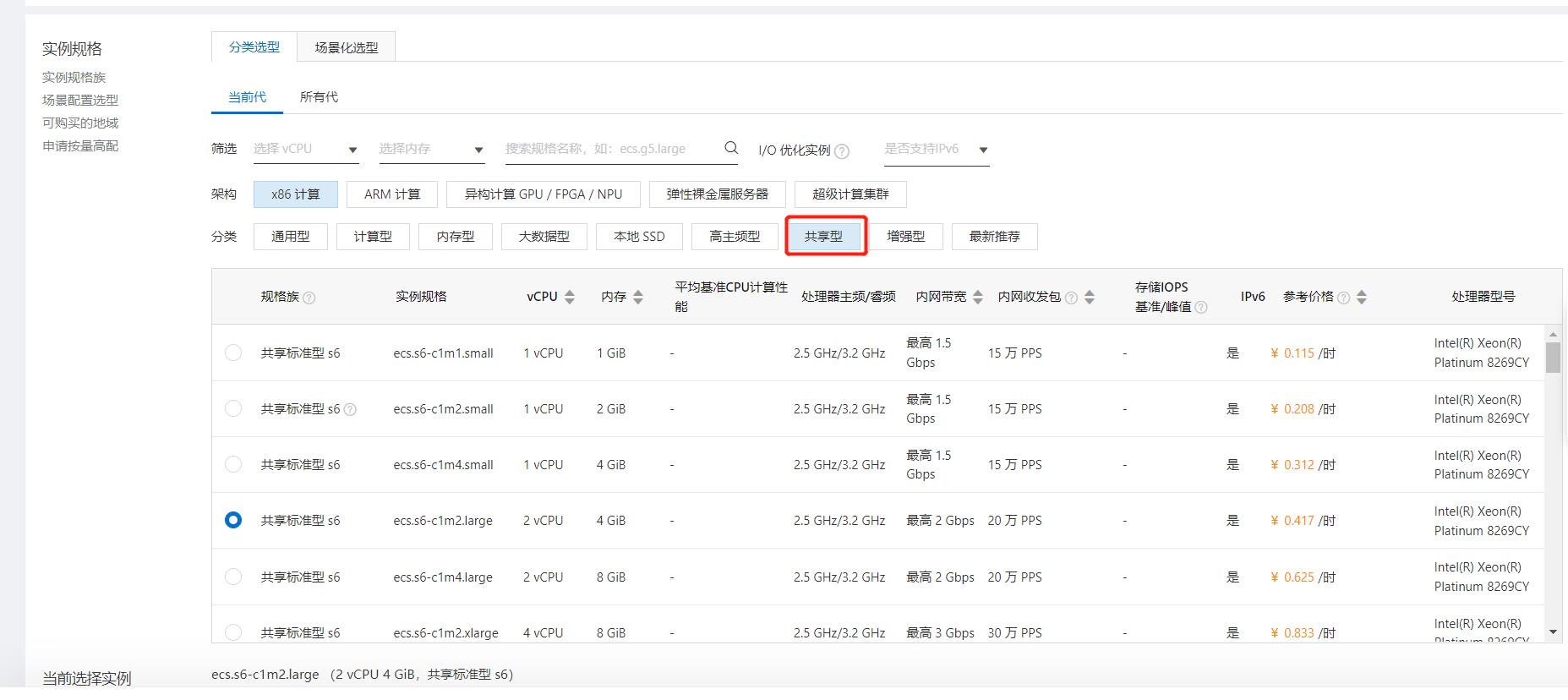
Task: Select ecs.s6-c1m4.small radio button
Action: (x=233, y=464)
